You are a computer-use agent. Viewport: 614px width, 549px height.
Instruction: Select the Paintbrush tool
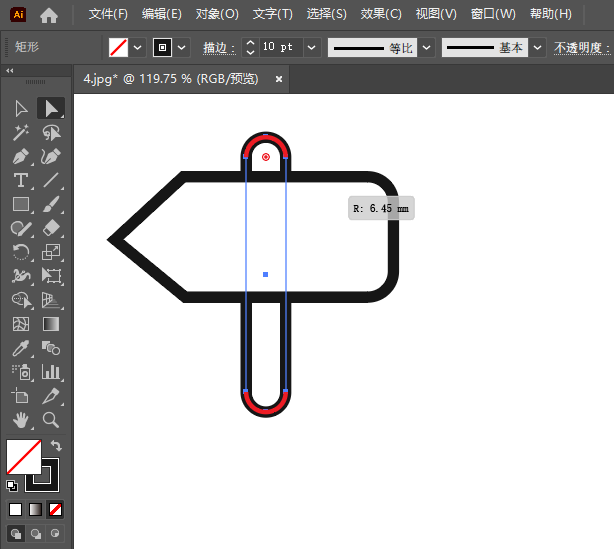(51, 204)
